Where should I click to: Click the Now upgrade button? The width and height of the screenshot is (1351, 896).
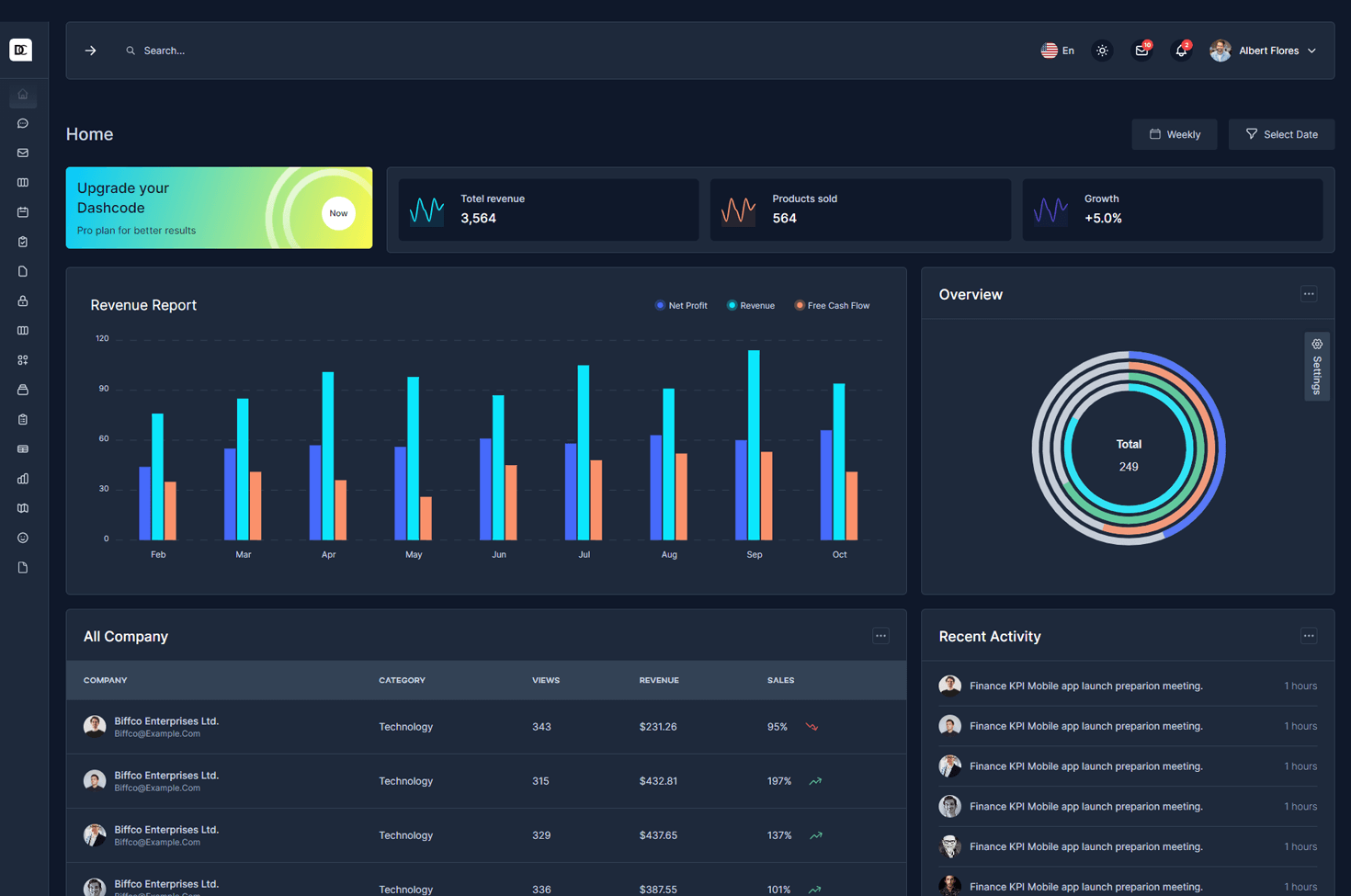click(x=338, y=213)
